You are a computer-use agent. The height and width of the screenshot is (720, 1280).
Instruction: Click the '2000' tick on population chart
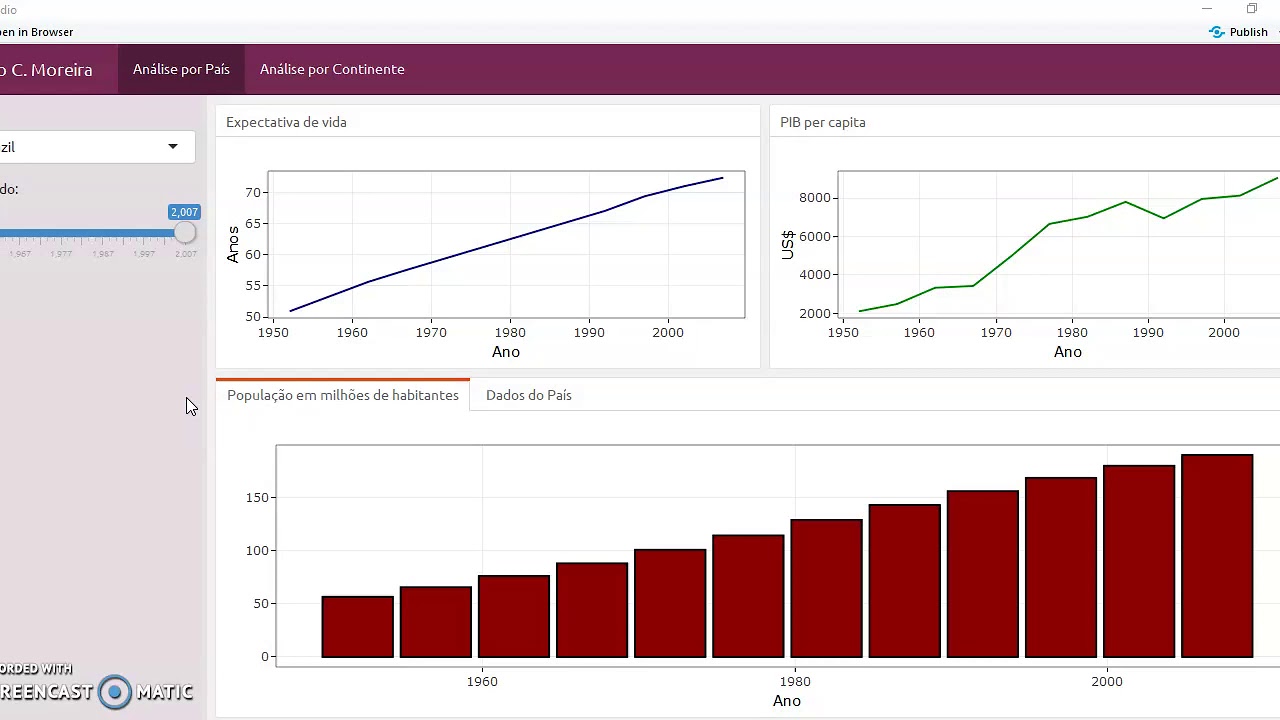coord(1107,681)
